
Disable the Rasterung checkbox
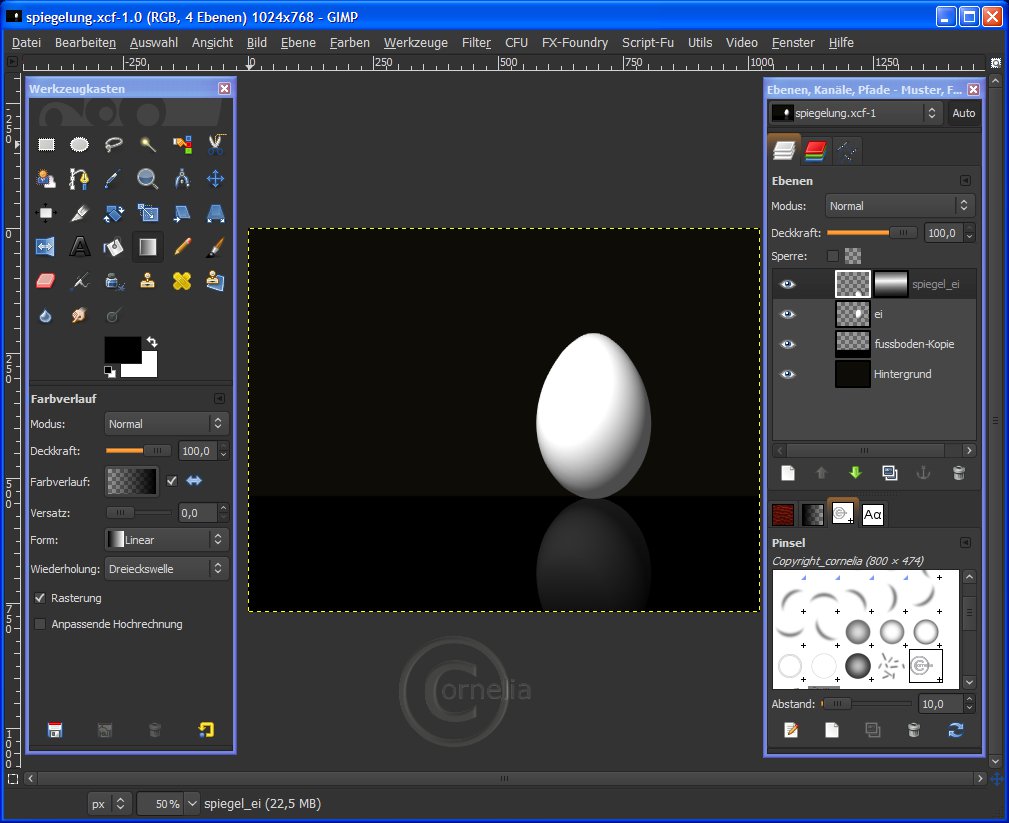40,598
